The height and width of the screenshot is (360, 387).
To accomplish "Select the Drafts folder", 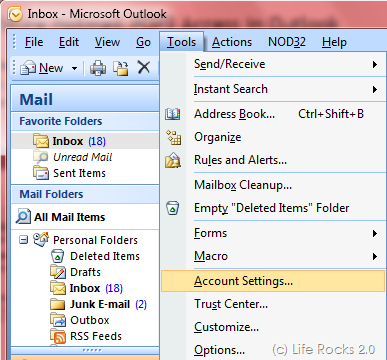I will pos(85,272).
